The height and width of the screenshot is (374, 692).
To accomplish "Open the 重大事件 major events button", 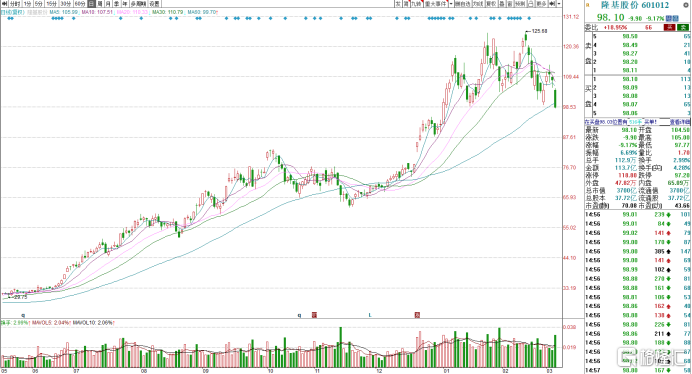I will pos(436,4).
